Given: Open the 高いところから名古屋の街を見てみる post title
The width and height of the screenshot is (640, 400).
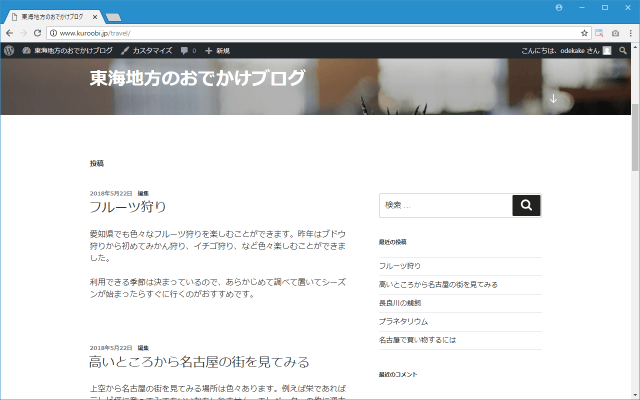Looking at the screenshot, I should (x=199, y=362).
